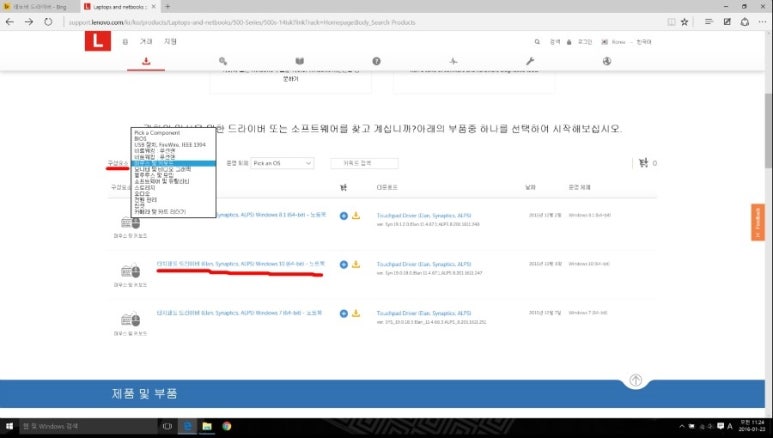
Task: Go forward with the browser forward arrow
Action: 29,22
